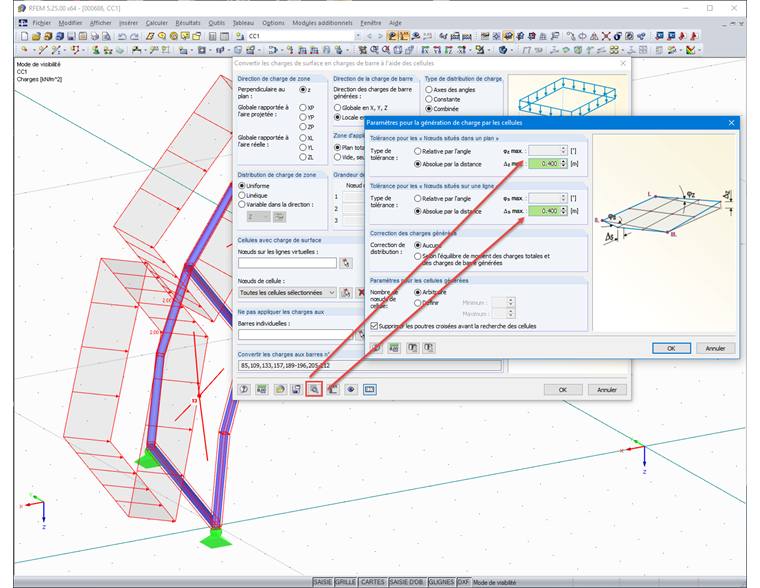The width and height of the screenshot is (760, 588).
Task: Choose Linéaire zone load distribution
Action: coord(242,195)
